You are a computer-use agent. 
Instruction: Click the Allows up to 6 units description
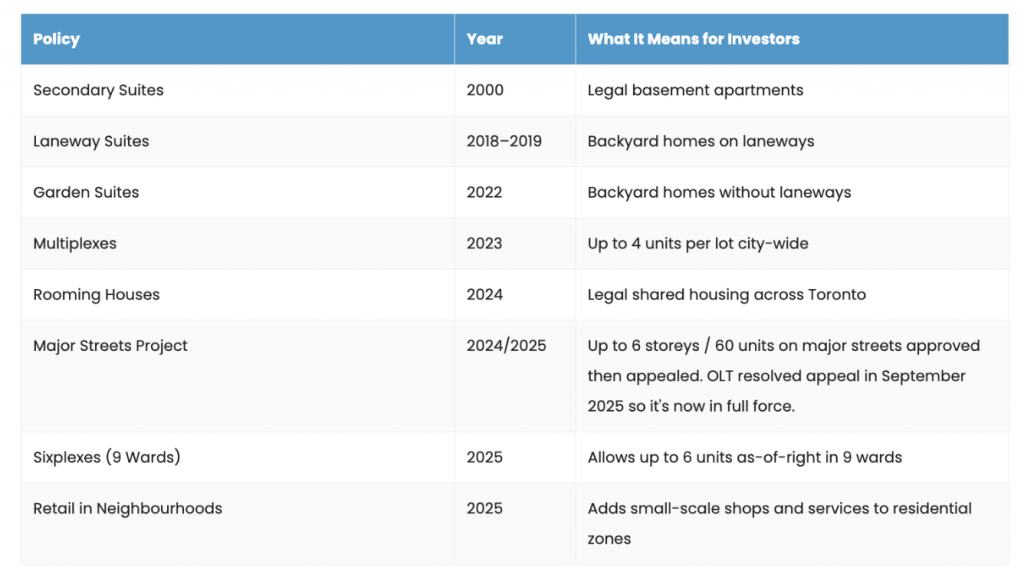[x=744, y=457]
